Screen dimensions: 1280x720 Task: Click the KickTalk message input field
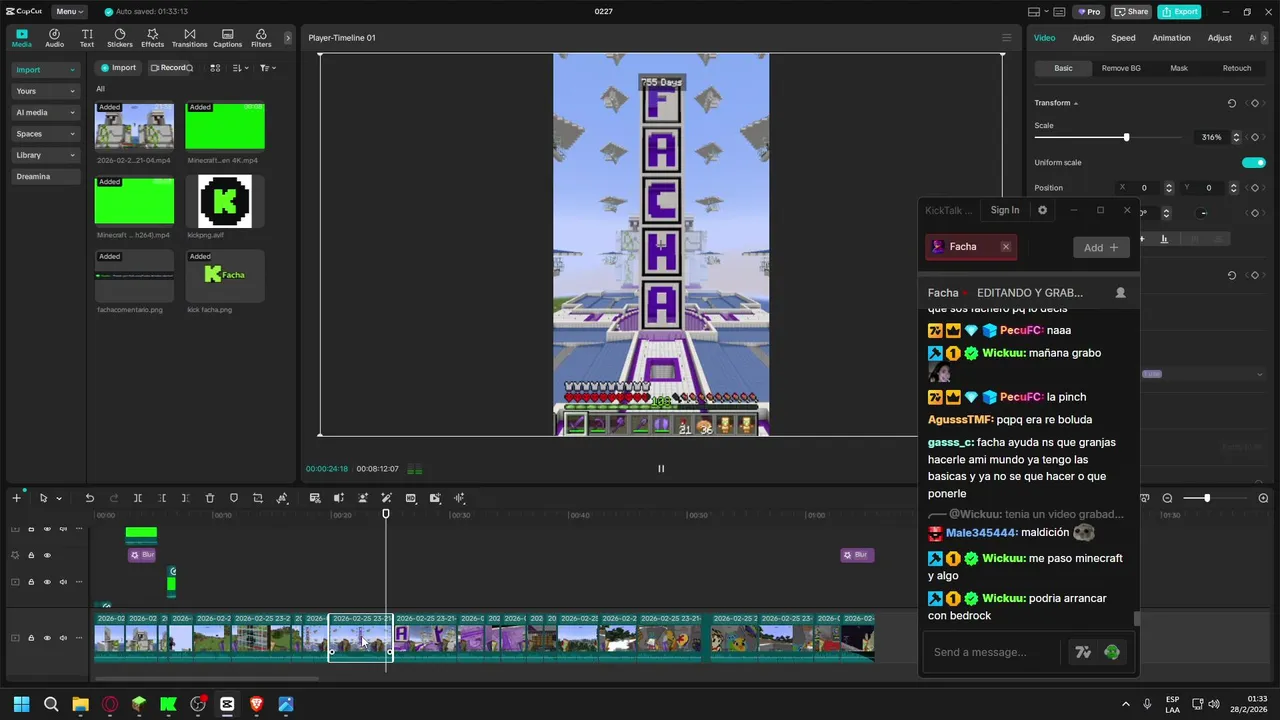[x=992, y=652]
